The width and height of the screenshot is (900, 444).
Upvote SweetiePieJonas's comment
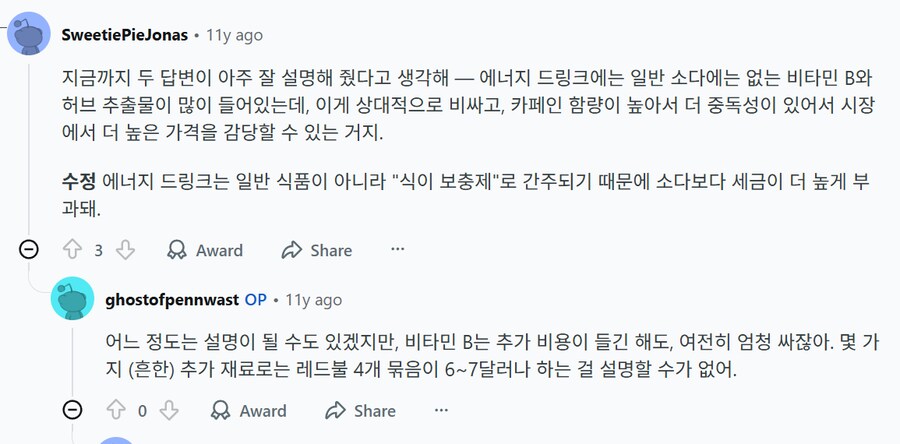pos(72,250)
